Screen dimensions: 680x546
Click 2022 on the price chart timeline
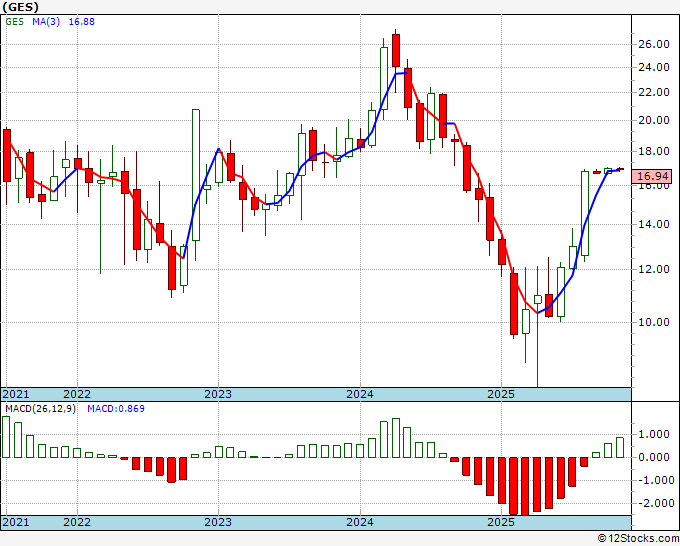(77, 394)
